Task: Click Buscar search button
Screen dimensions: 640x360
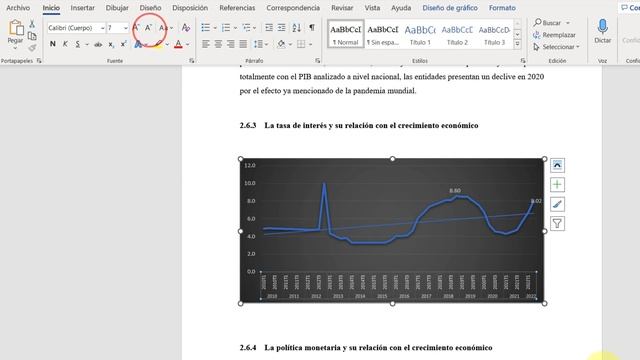Action: pos(547,23)
